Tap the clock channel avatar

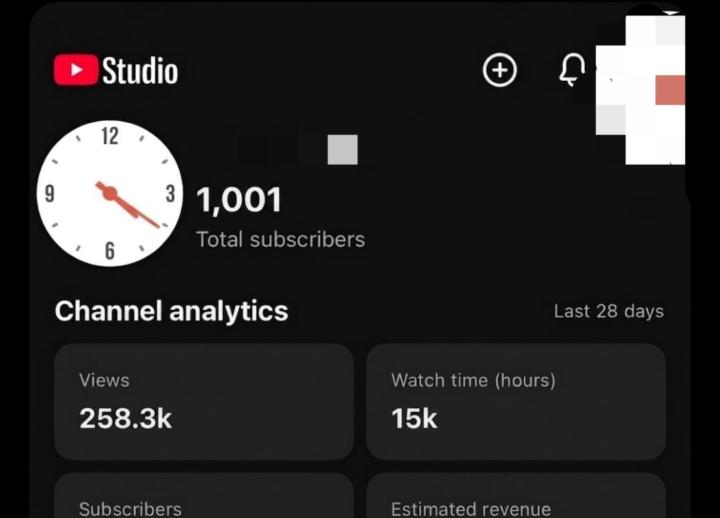pos(110,193)
